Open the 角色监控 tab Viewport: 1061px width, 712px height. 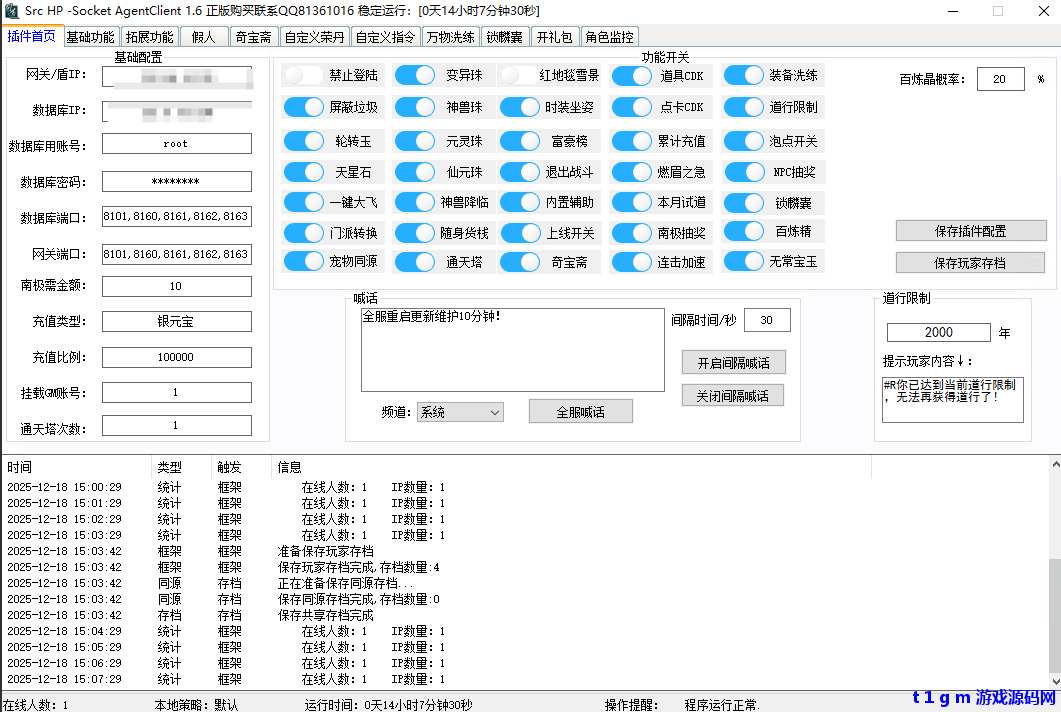pos(608,36)
